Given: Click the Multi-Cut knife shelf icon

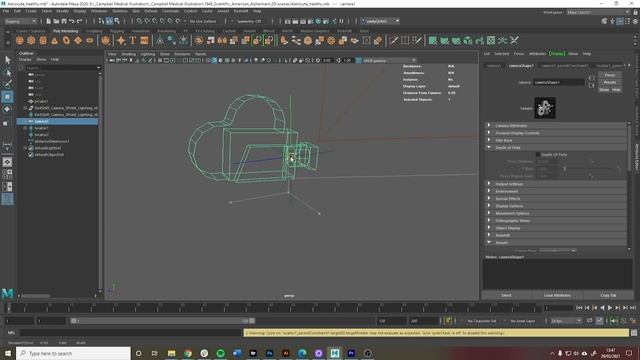Looking at the screenshot, I should click(x=393, y=40).
